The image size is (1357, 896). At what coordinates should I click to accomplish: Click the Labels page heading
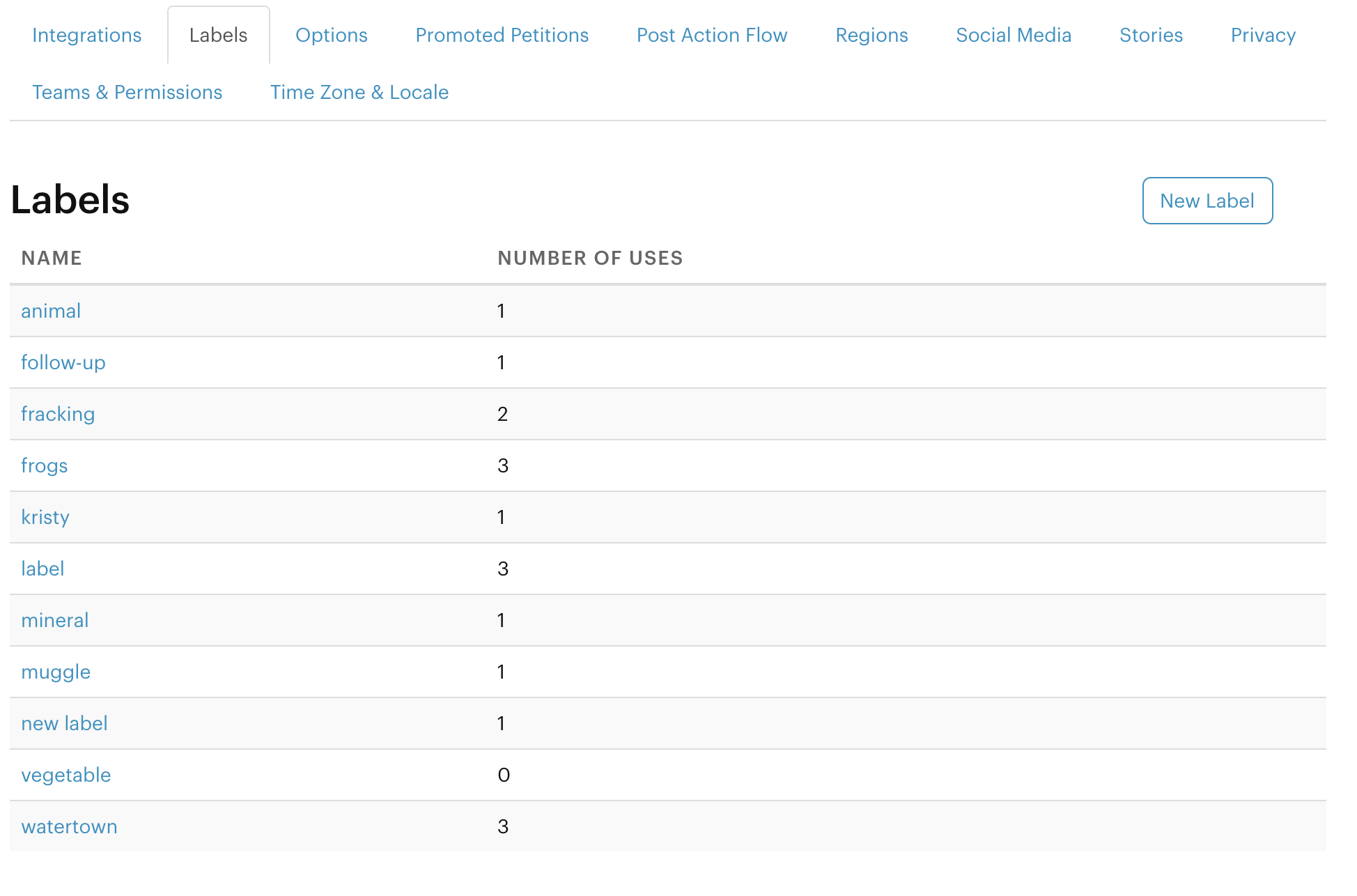[70, 200]
